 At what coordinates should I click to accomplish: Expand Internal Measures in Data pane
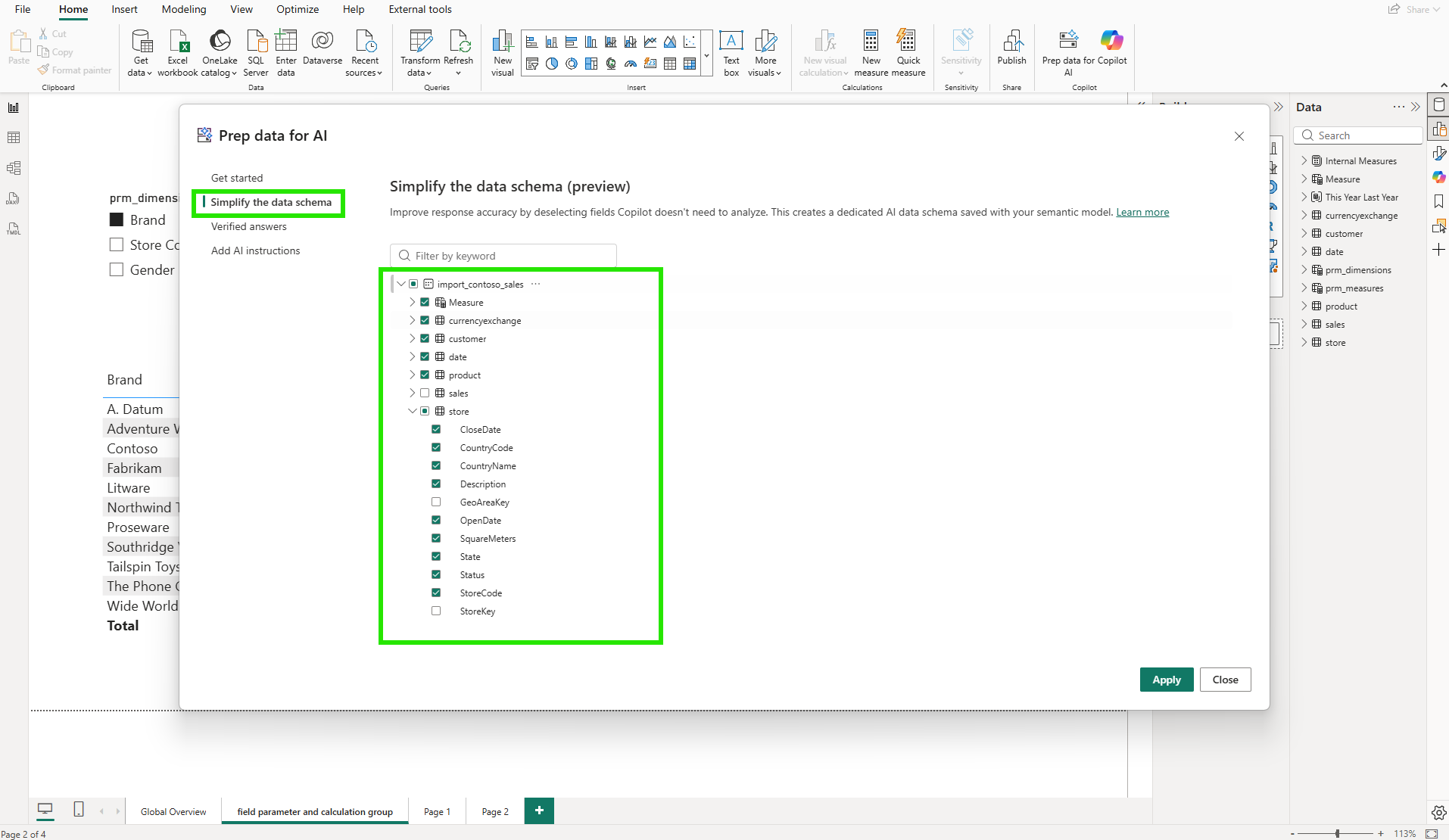coord(1304,160)
